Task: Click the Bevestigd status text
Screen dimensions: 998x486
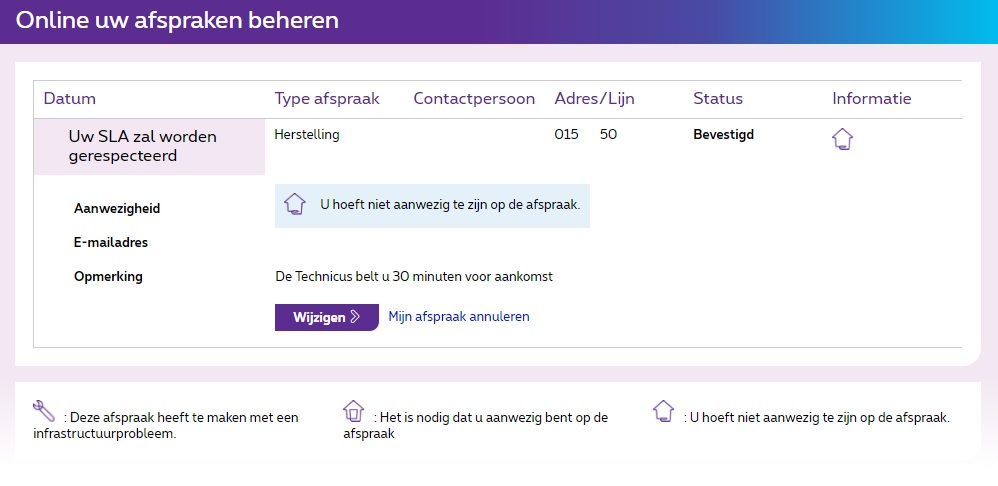Action: (724, 135)
